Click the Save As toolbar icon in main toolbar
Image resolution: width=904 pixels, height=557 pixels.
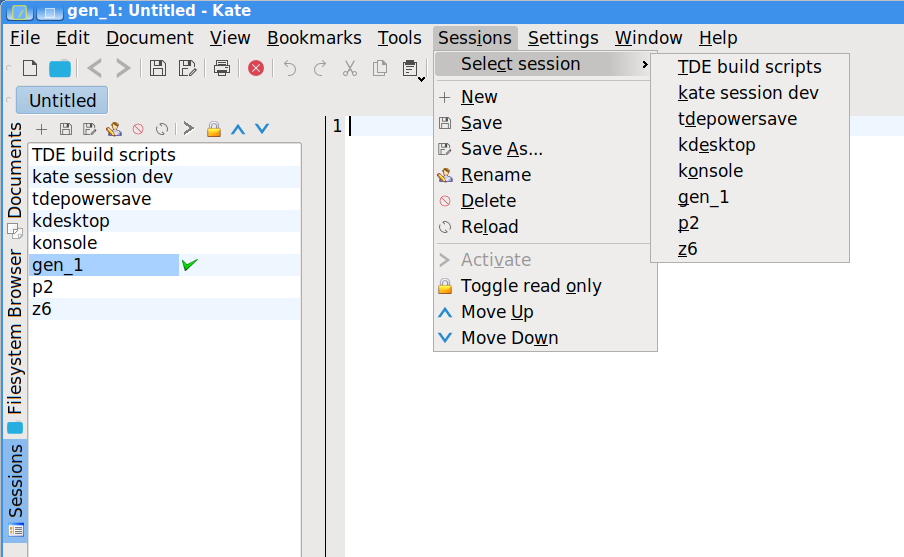[x=187, y=69]
